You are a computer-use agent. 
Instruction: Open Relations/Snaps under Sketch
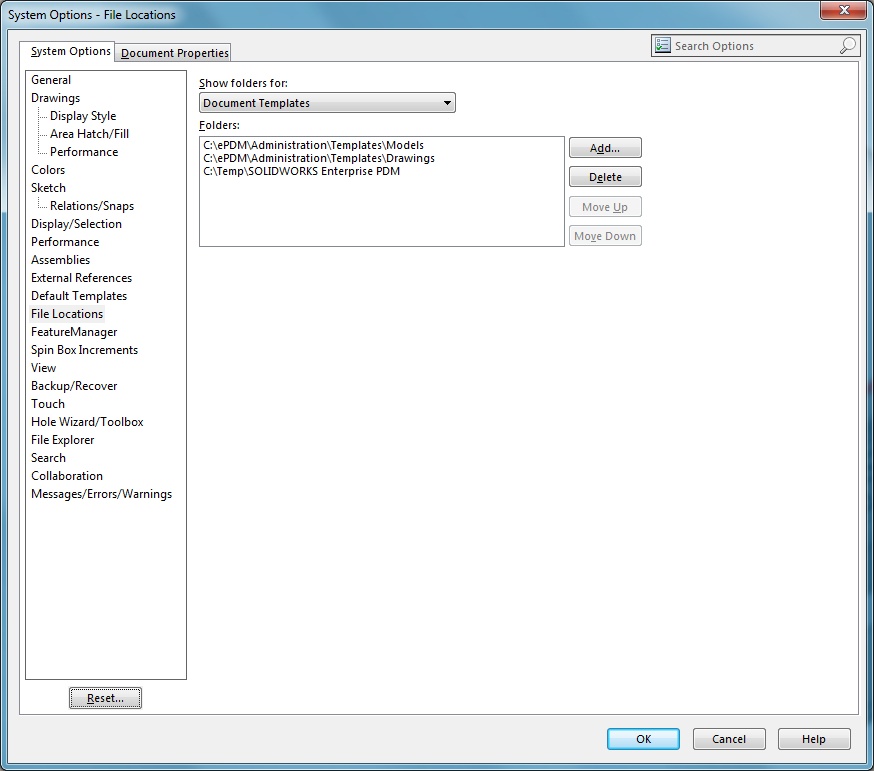coord(92,206)
